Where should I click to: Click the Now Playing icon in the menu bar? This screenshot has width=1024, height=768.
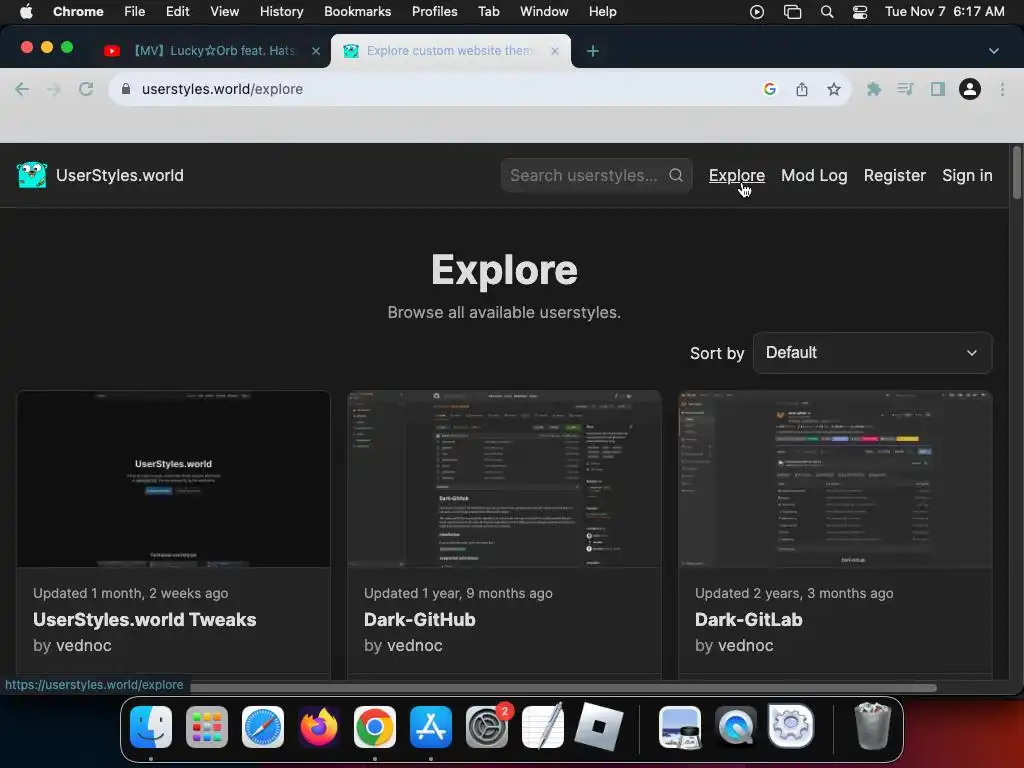pos(757,12)
